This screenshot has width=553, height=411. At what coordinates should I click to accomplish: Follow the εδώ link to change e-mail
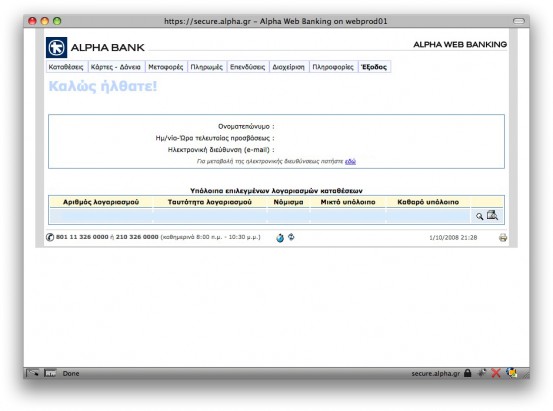click(350, 161)
